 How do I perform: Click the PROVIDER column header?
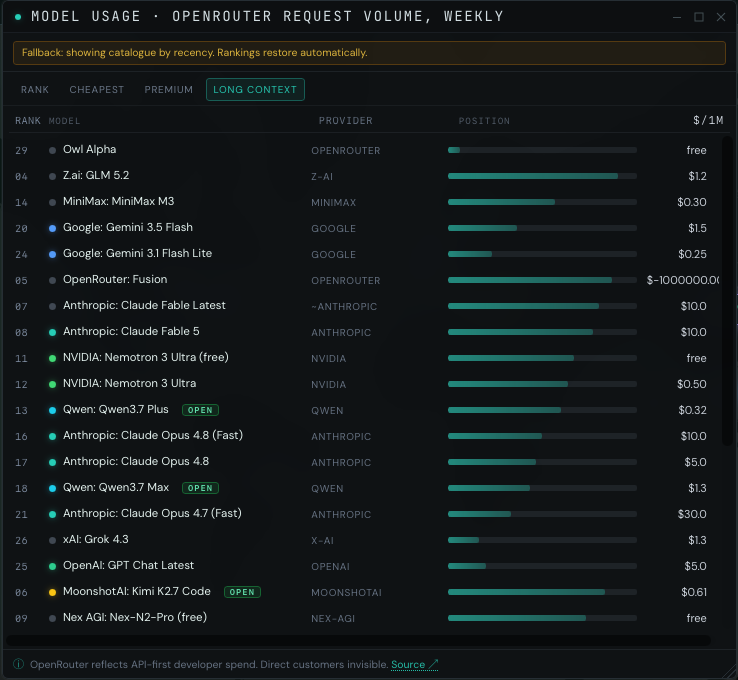(345, 121)
